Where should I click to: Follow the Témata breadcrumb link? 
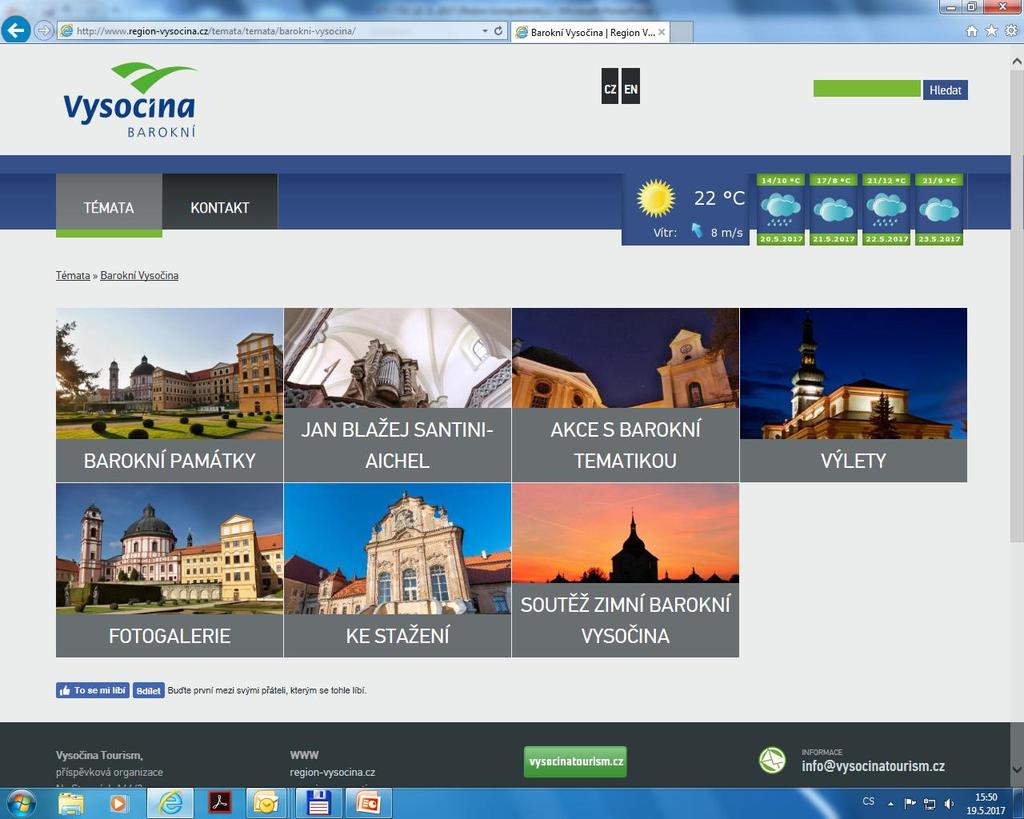click(x=73, y=276)
